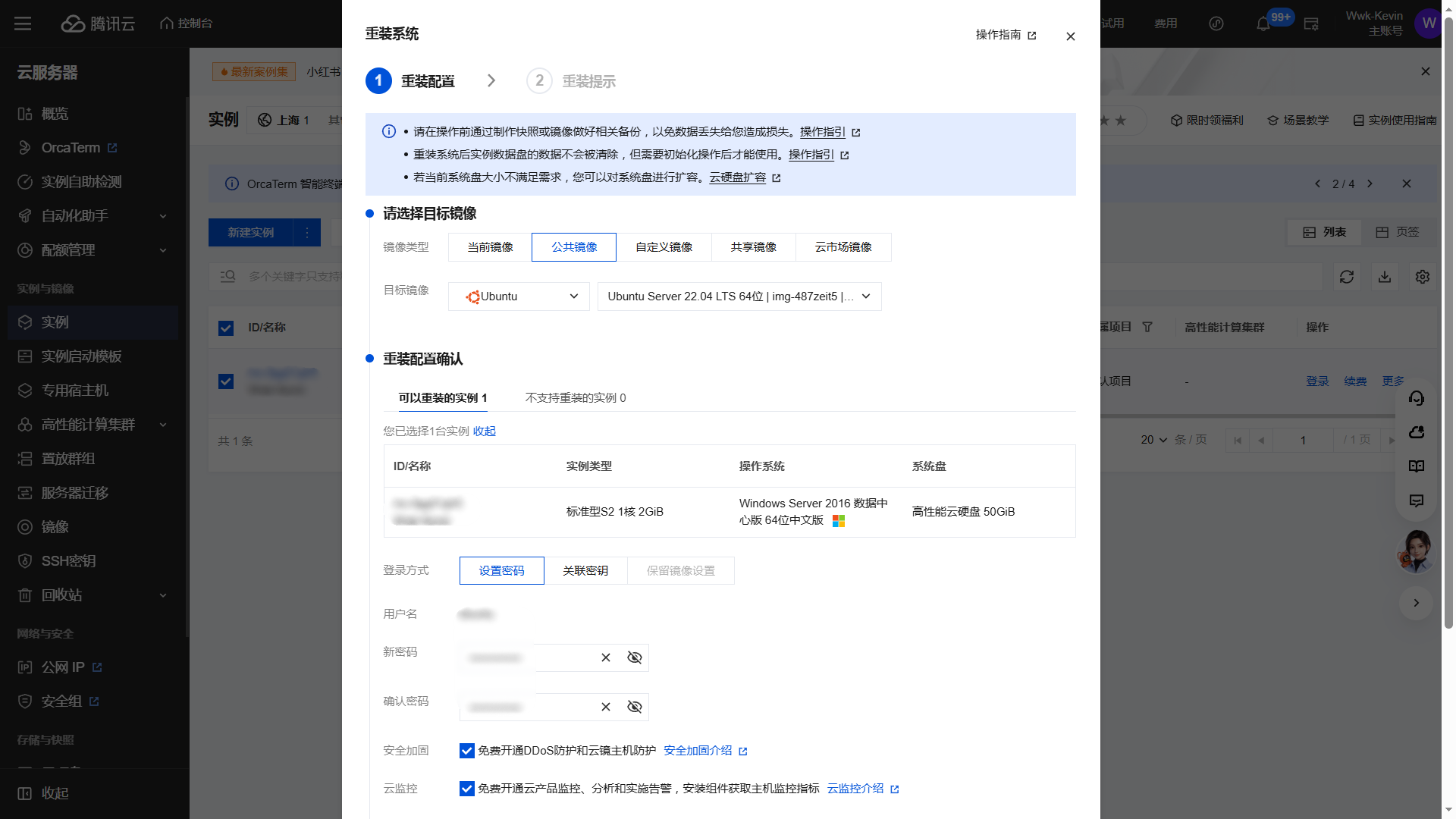
Task: Select the 公共镜像 image type tab
Action: tap(574, 247)
